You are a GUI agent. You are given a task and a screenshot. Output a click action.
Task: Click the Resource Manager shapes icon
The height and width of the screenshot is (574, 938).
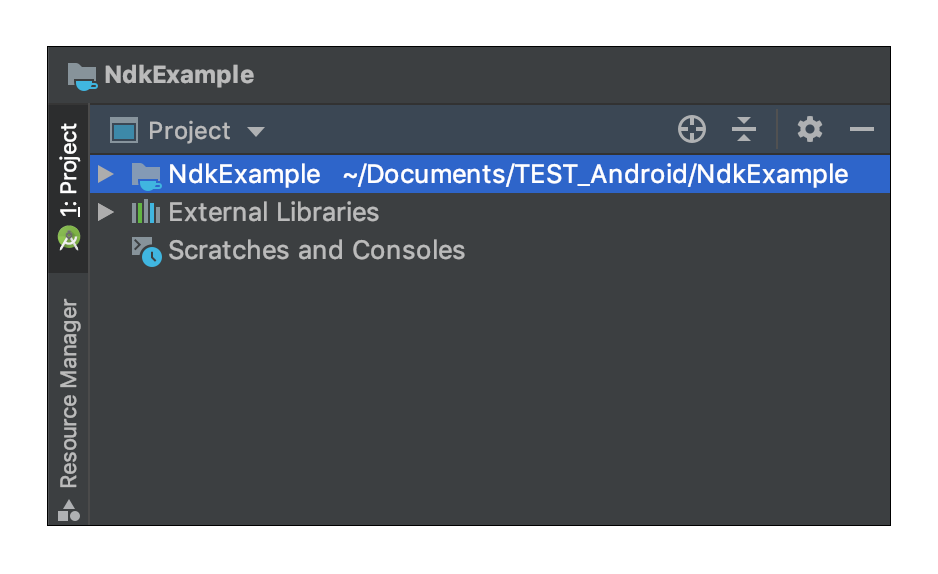click(69, 511)
